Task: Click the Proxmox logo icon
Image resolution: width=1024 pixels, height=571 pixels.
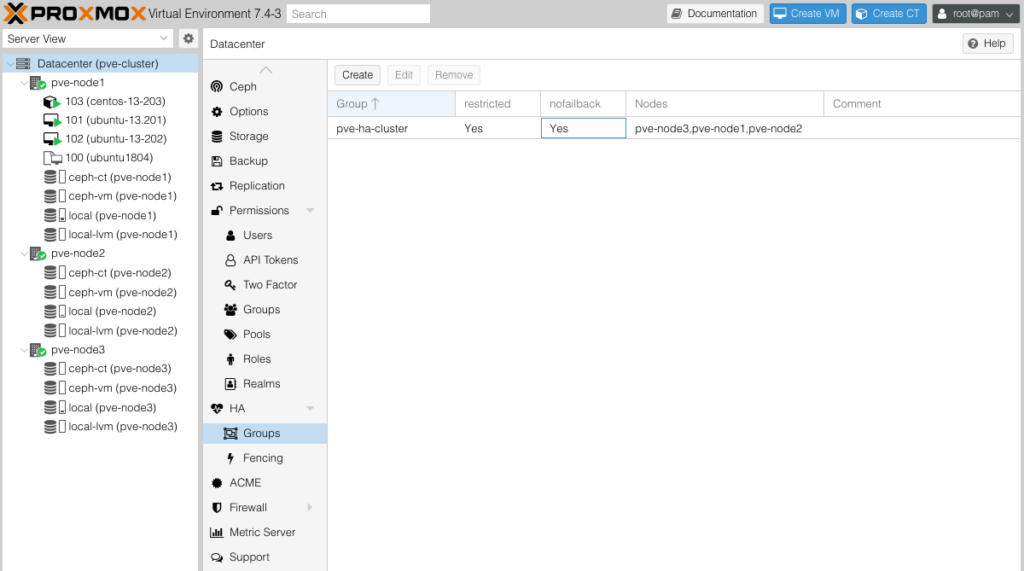Action: point(16,13)
